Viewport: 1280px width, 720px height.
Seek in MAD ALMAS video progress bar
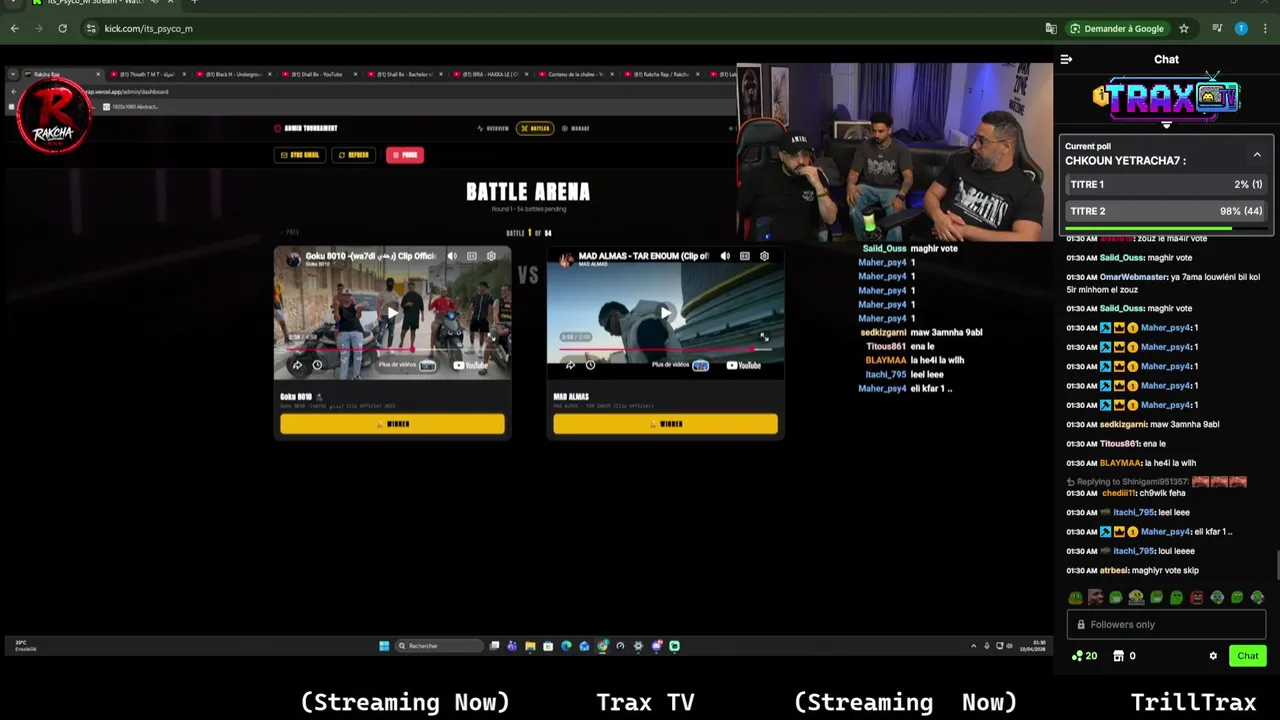tap(665, 350)
